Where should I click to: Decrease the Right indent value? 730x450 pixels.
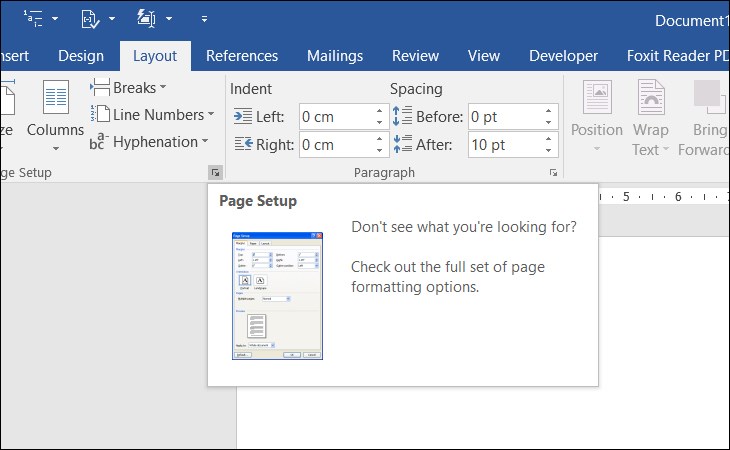tap(380, 151)
